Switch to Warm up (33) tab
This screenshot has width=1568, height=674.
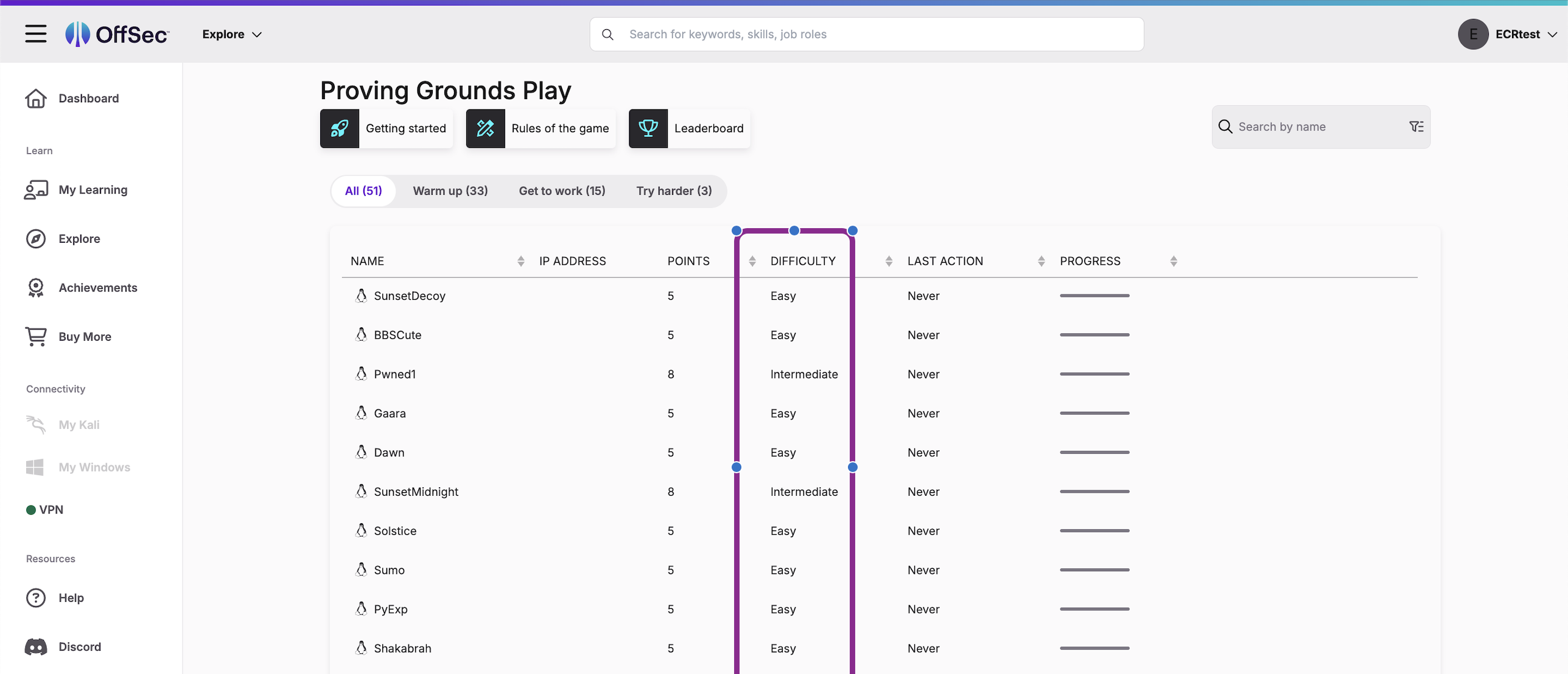[x=450, y=191]
